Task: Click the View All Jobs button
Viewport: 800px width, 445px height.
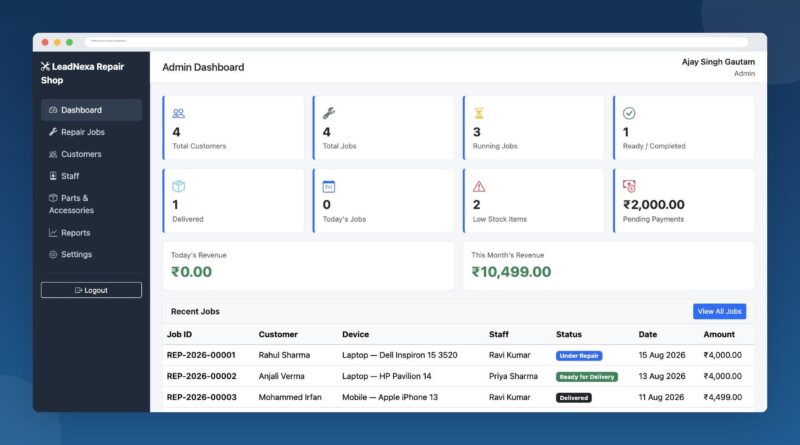Action: tap(719, 311)
